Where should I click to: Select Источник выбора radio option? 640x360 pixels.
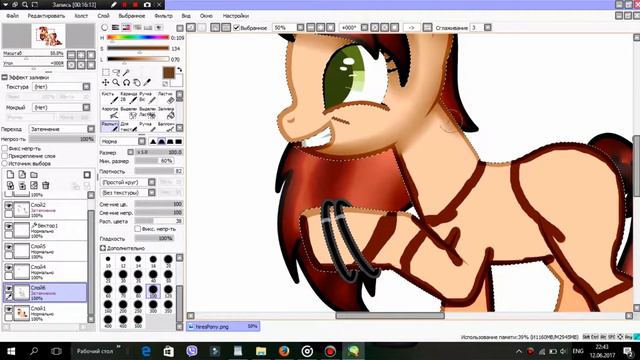[x=5, y=163]
